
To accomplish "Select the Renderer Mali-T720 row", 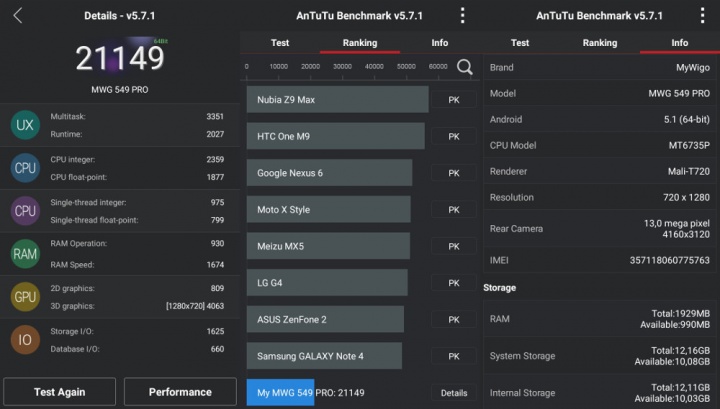I will tap(600, 171).
